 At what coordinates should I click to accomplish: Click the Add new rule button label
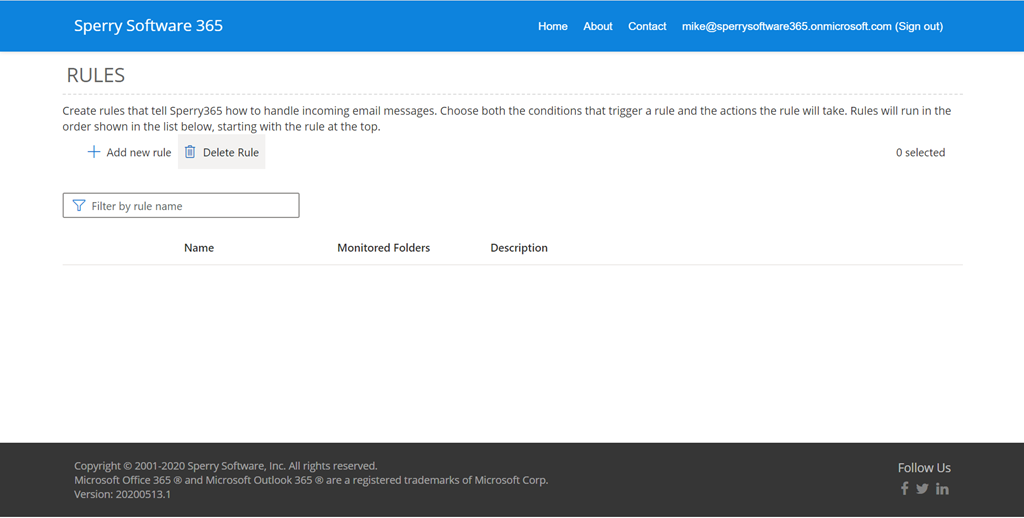point(138,152)
